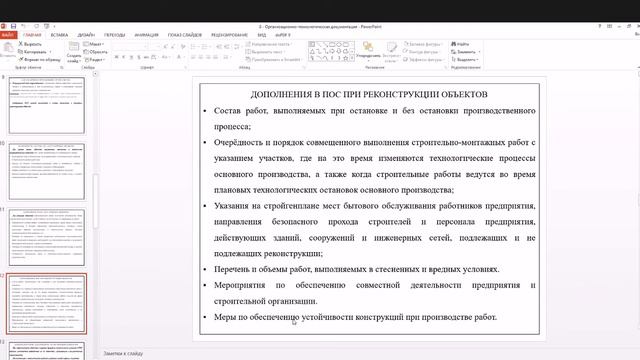The image size is (640, 360).
Task: Align paragraph text left
Action: pos(193,57)
